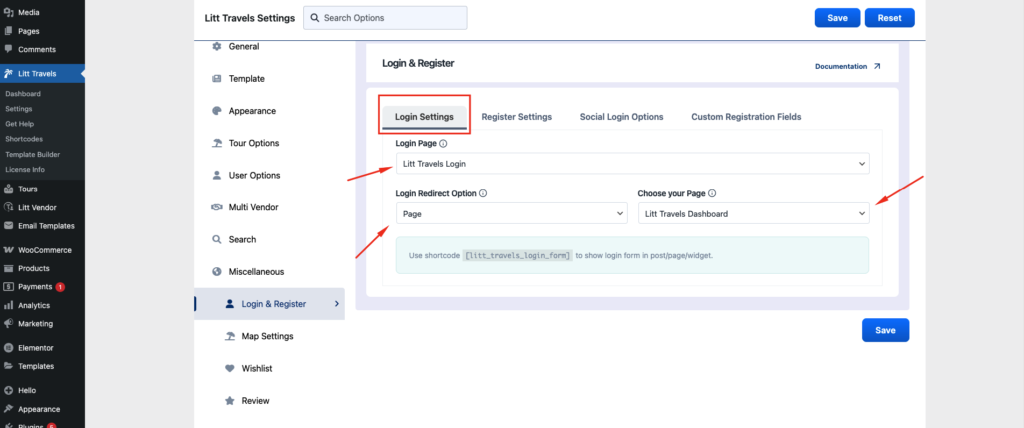Click the Review star icon

pos(230,400)
